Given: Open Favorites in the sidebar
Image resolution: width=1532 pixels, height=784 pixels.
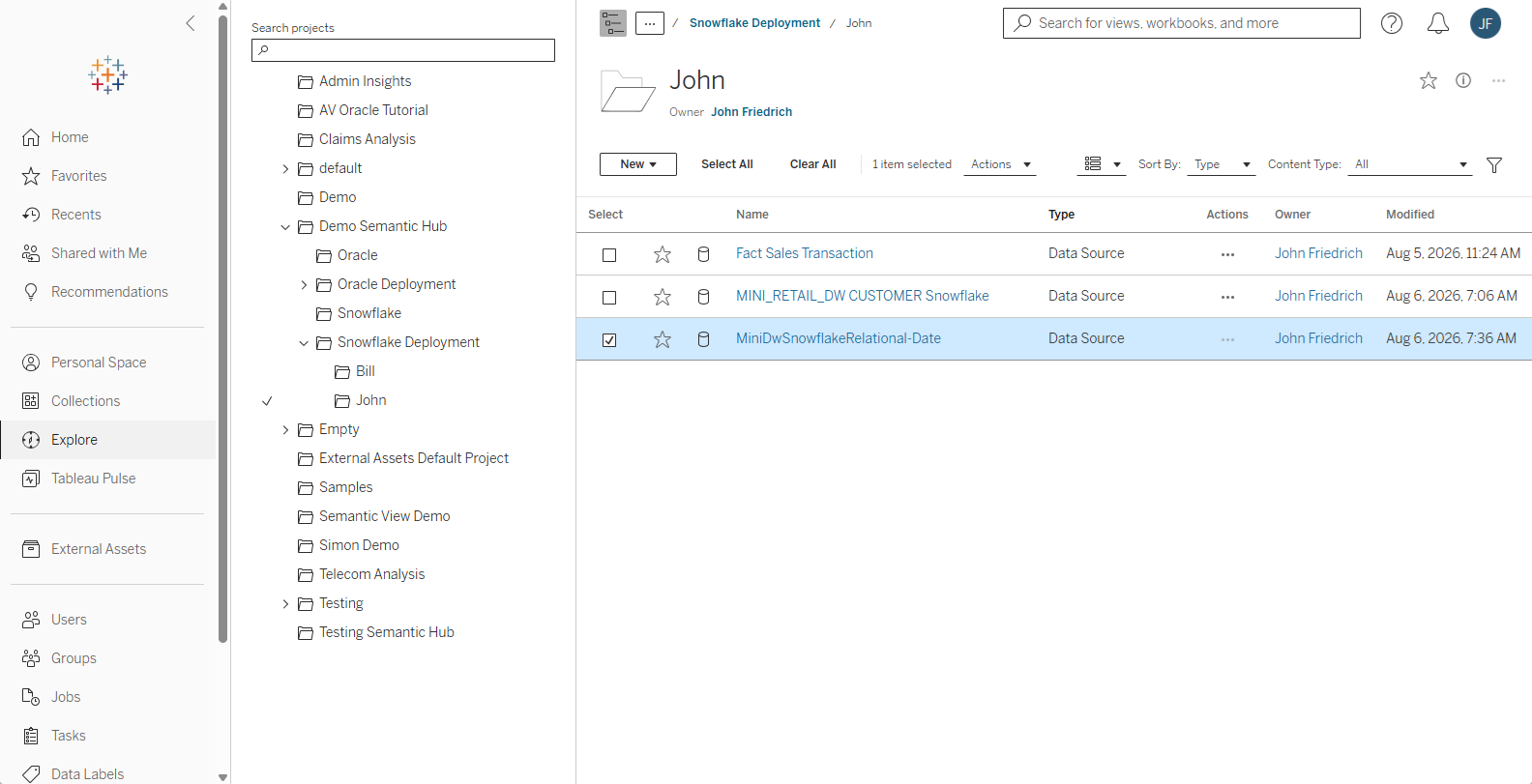Looking at the screenshot, I should pyautogui.click(x=78, y=176).
